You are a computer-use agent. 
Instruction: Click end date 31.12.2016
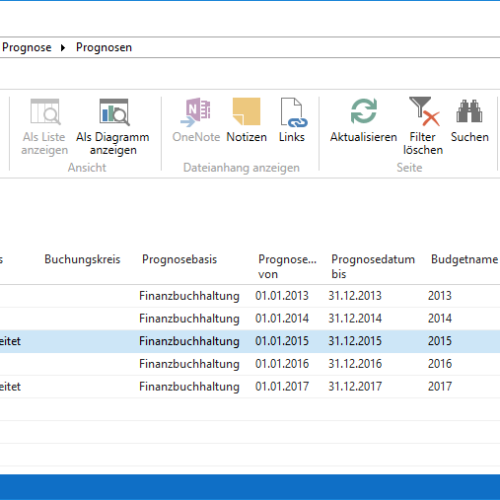[x=355, y=364]
